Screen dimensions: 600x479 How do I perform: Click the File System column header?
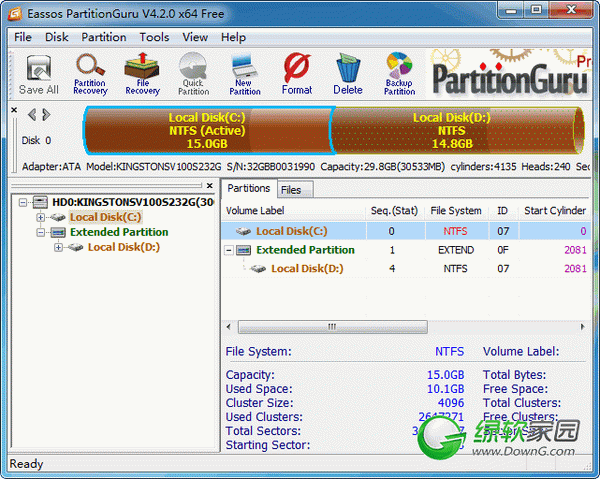[456, 211]
